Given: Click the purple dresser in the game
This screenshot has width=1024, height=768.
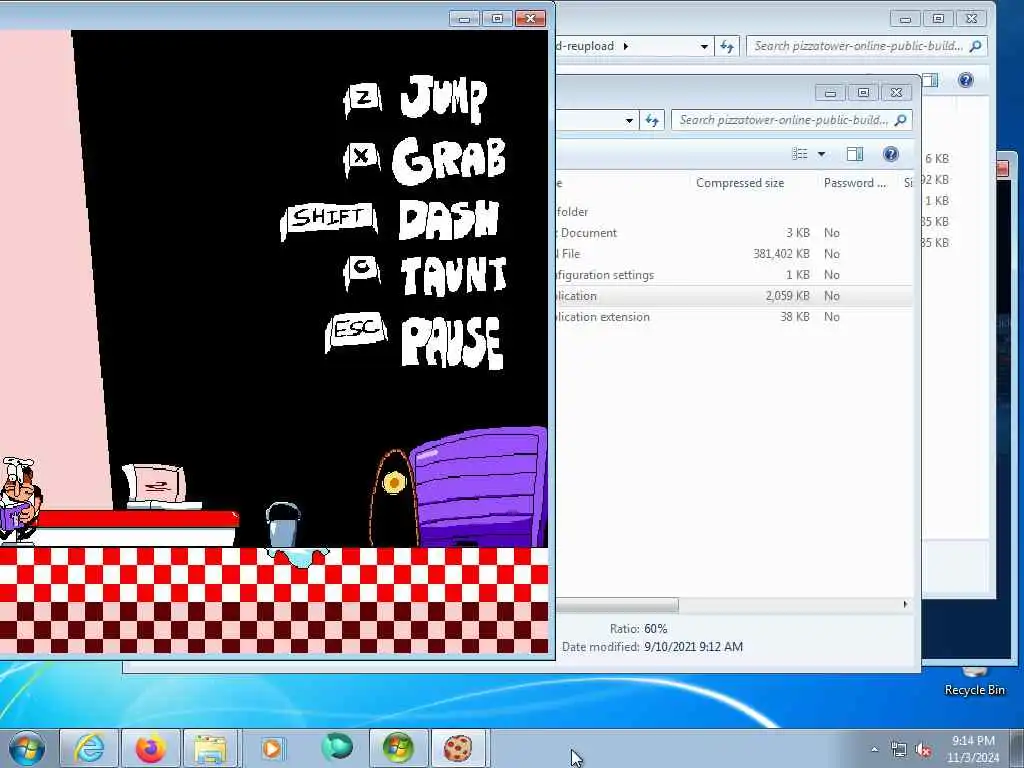Looking at the screenshot, I should [x=480, y=487].
